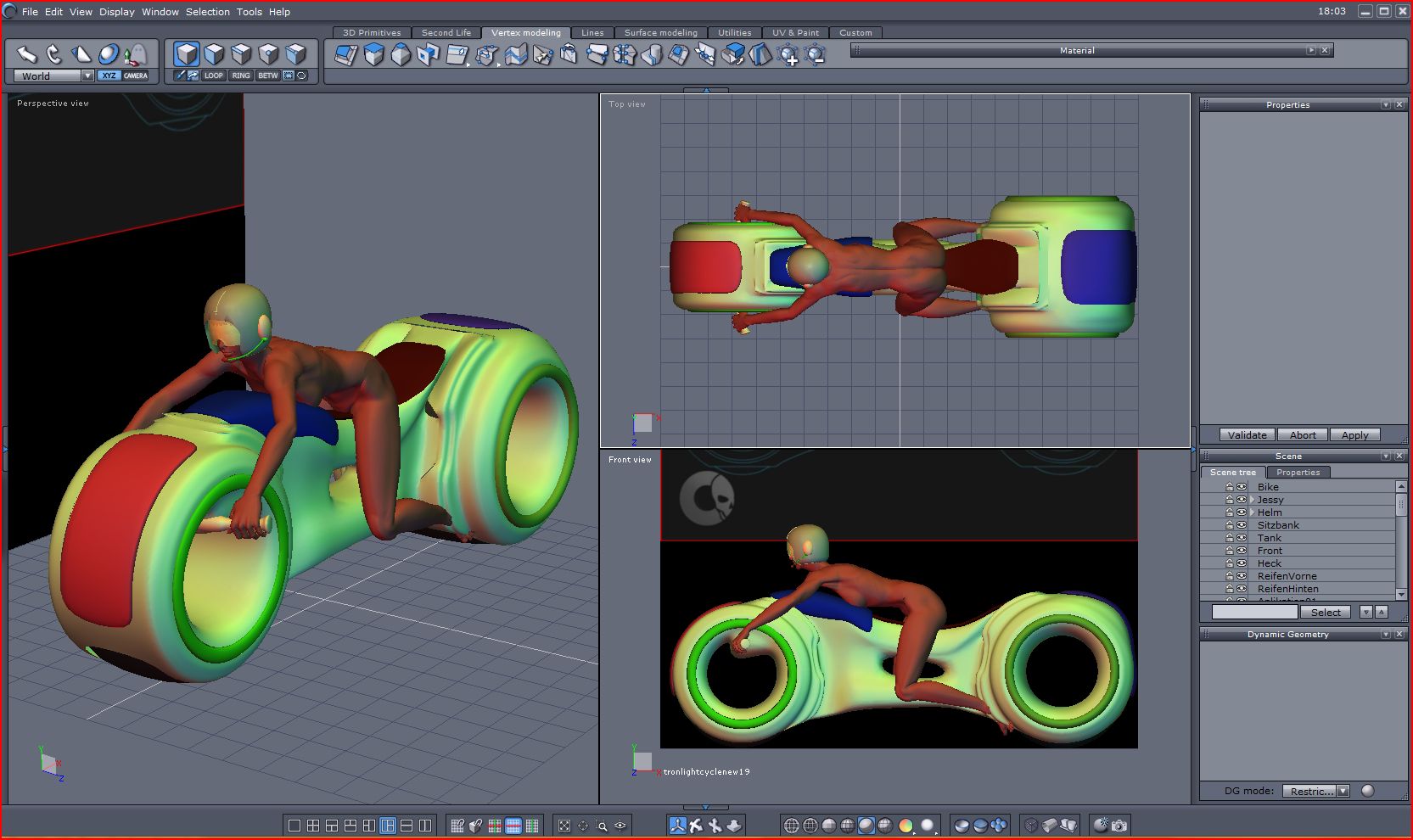The image size is (1413, 840).
Task: Click the multicolor material sphere swatch
Action: pos(906,826)
